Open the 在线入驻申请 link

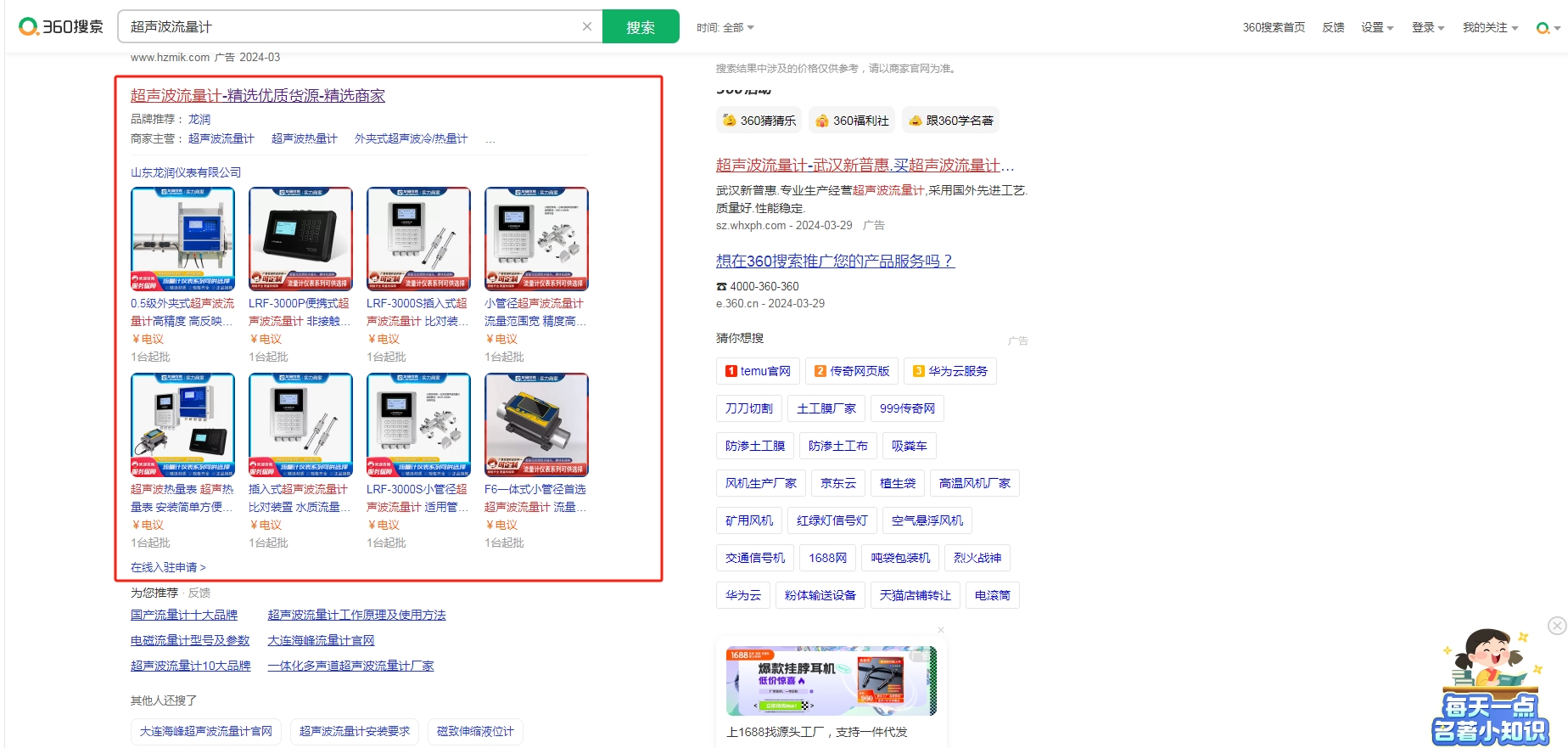pos(168,567)
